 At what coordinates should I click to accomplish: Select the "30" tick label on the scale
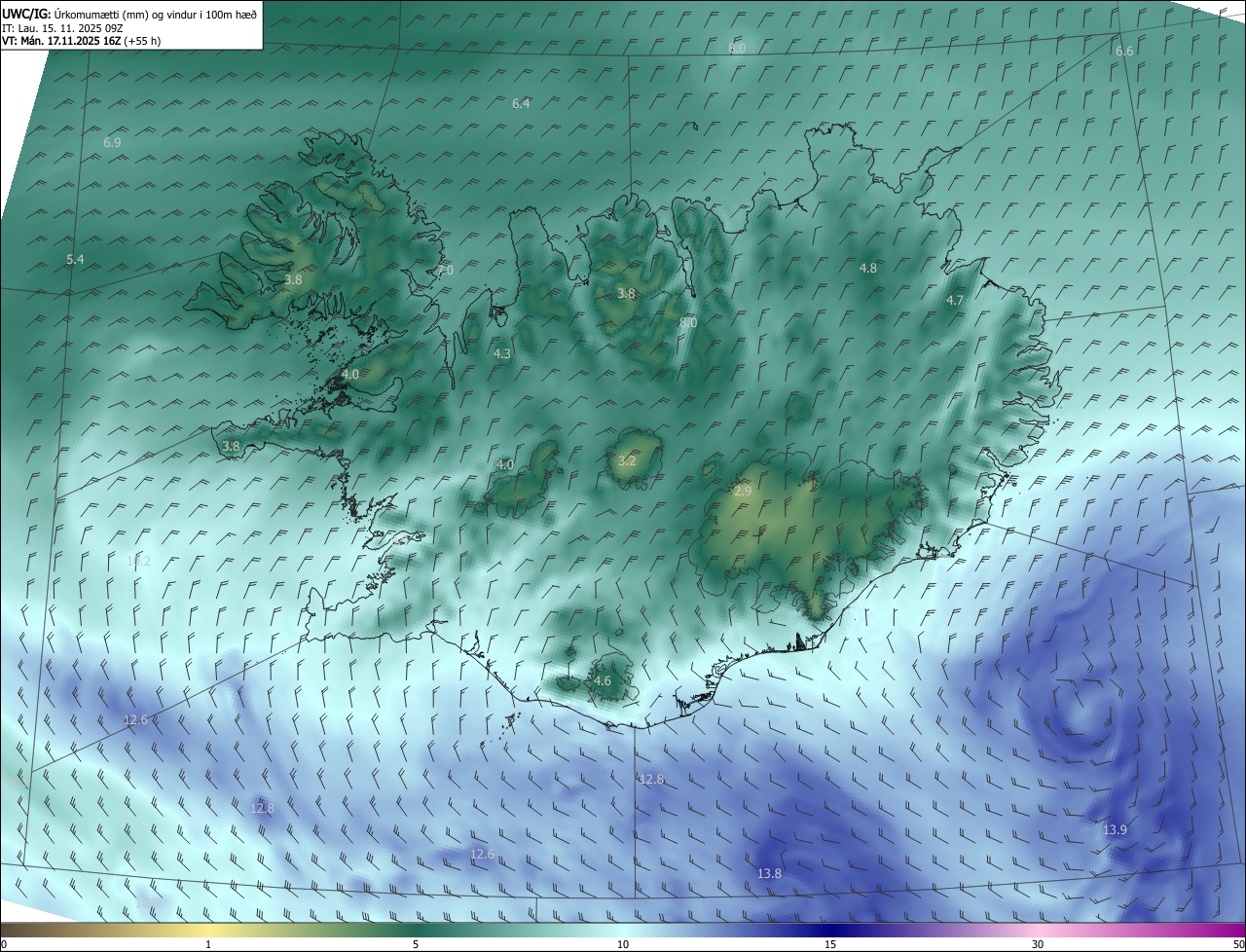1038,944
